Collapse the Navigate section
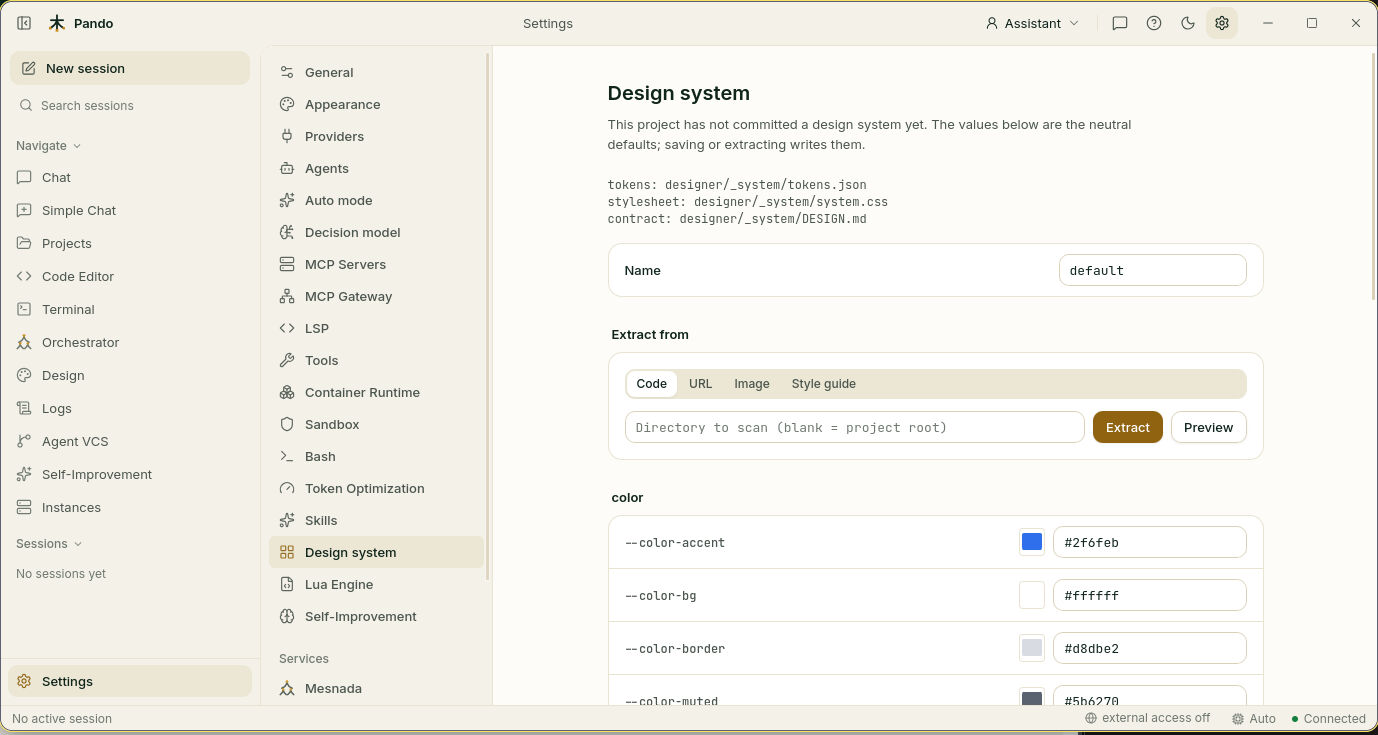This screenshot has width=1378, height=735. (x=49, y=145)
